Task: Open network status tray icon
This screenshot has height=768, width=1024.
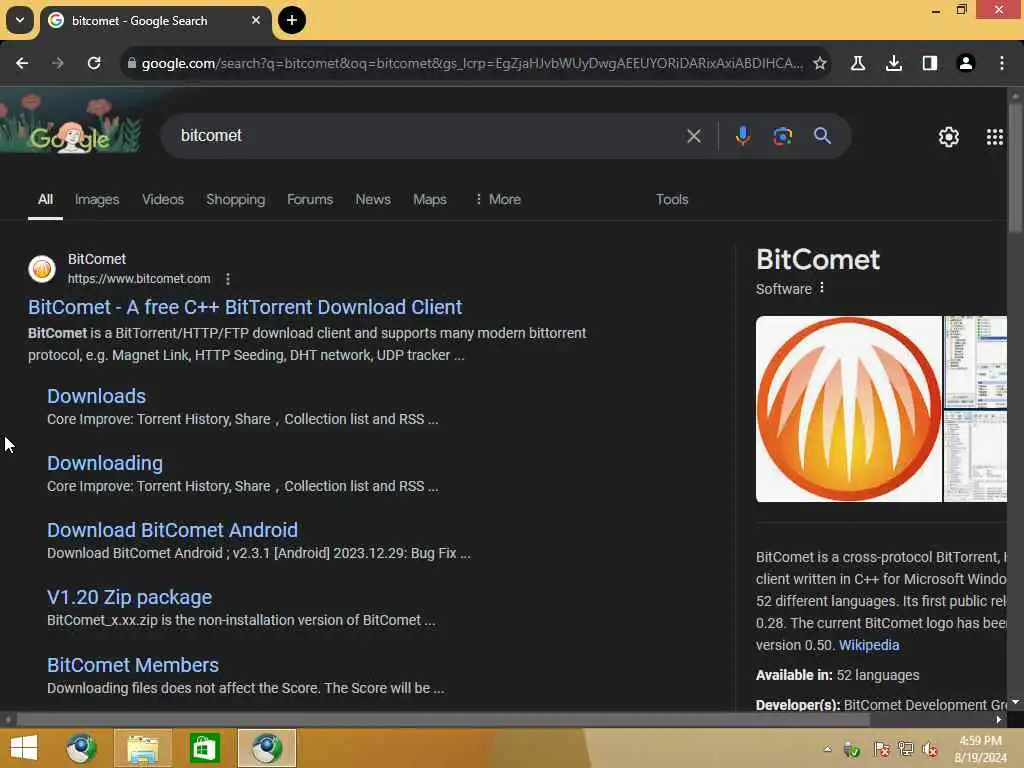Action: [905, 749]
